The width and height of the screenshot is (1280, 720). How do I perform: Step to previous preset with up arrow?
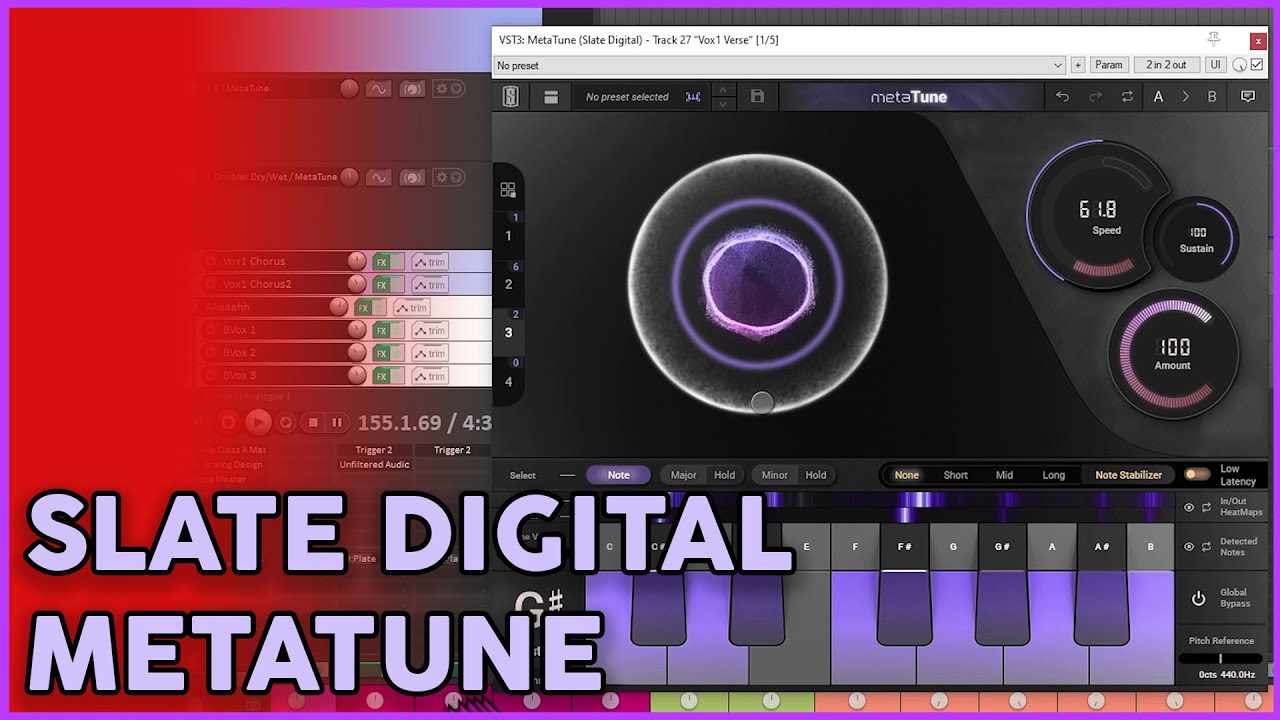(x=722, y=91)
